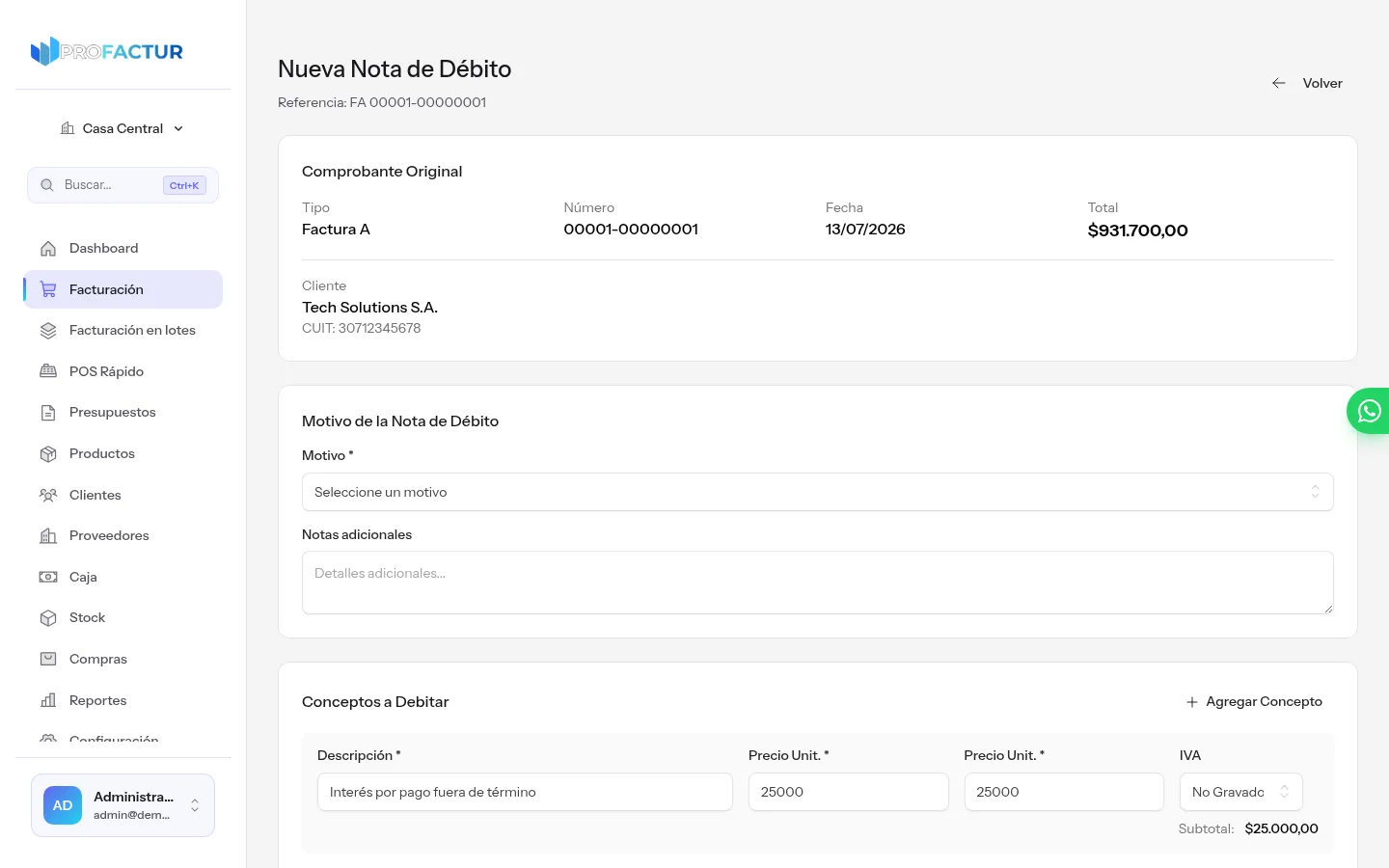Click Agregar Concepto button
Viewport: 1389px width, 868px height.
coord(1254,701)
